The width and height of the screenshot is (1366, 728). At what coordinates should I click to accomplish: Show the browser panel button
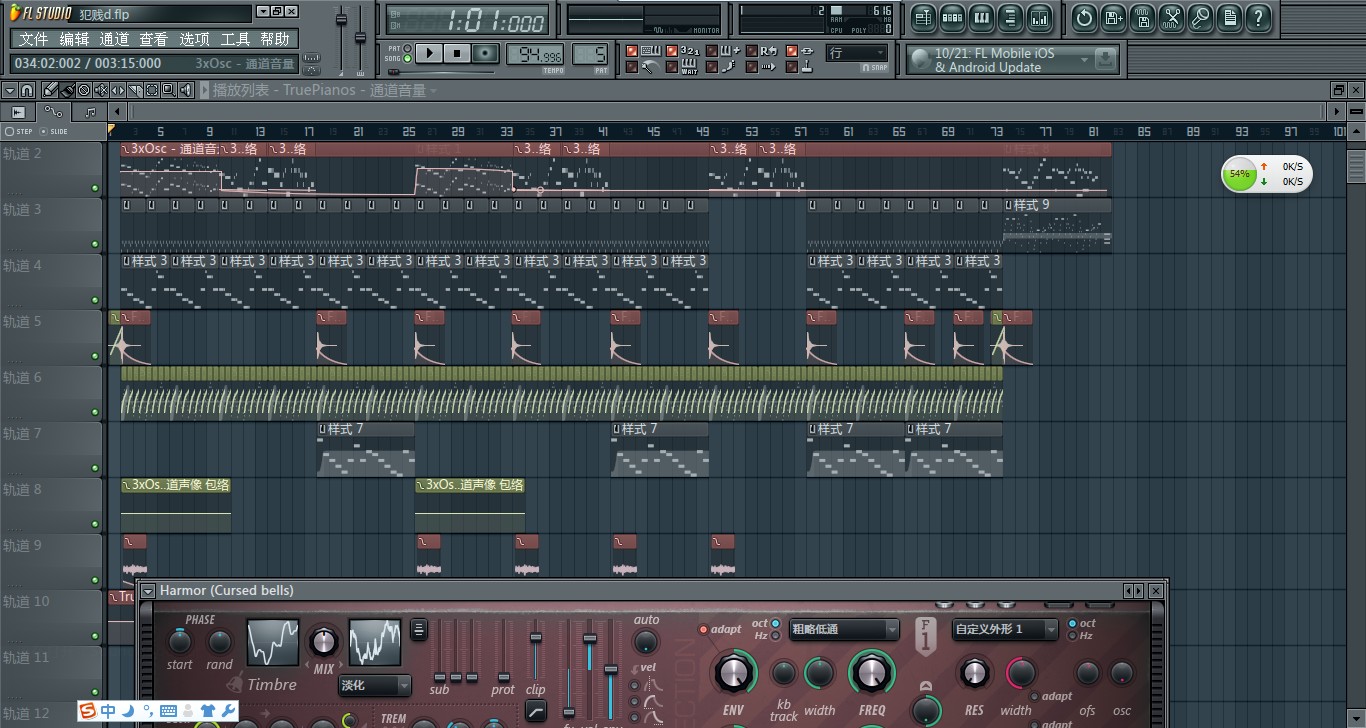(1010, 17)
